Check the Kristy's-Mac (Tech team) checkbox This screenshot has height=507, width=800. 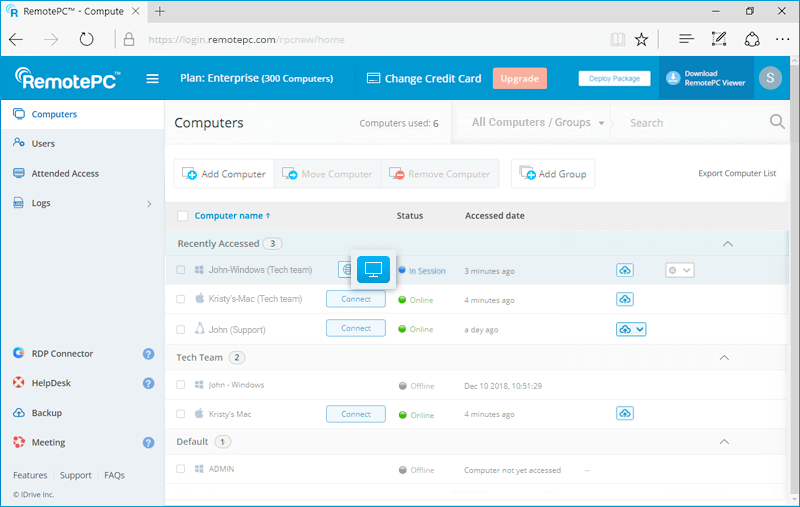pyautogui.click(x=181, y=299)
